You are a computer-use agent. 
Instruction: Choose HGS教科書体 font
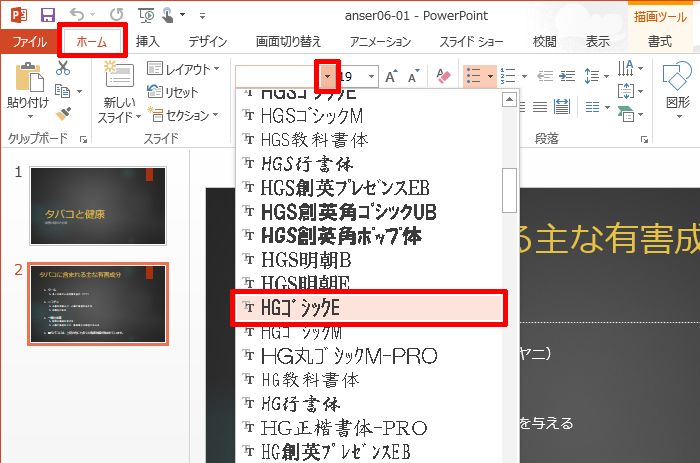(x=368, y=140)
